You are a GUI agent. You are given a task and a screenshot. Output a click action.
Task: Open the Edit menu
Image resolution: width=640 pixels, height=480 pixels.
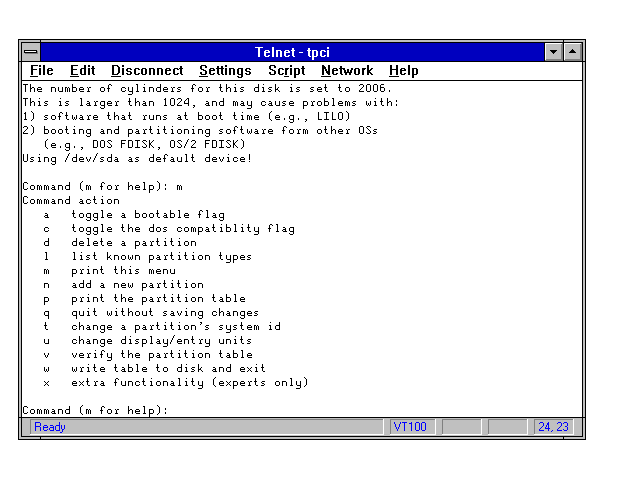(82, 71)
